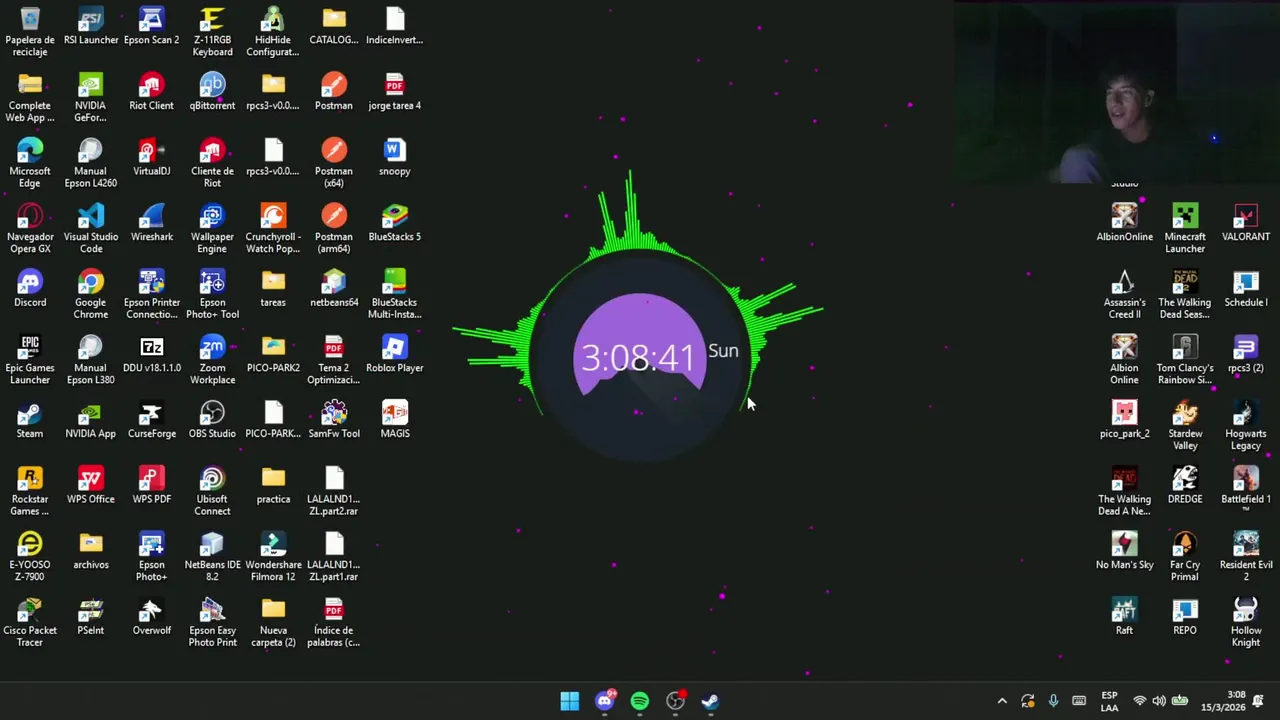The height and width of the screenshot is (720, 1280).
Task: Select the Epson Scan 2 desktop icon
Action: coord(152,27)
